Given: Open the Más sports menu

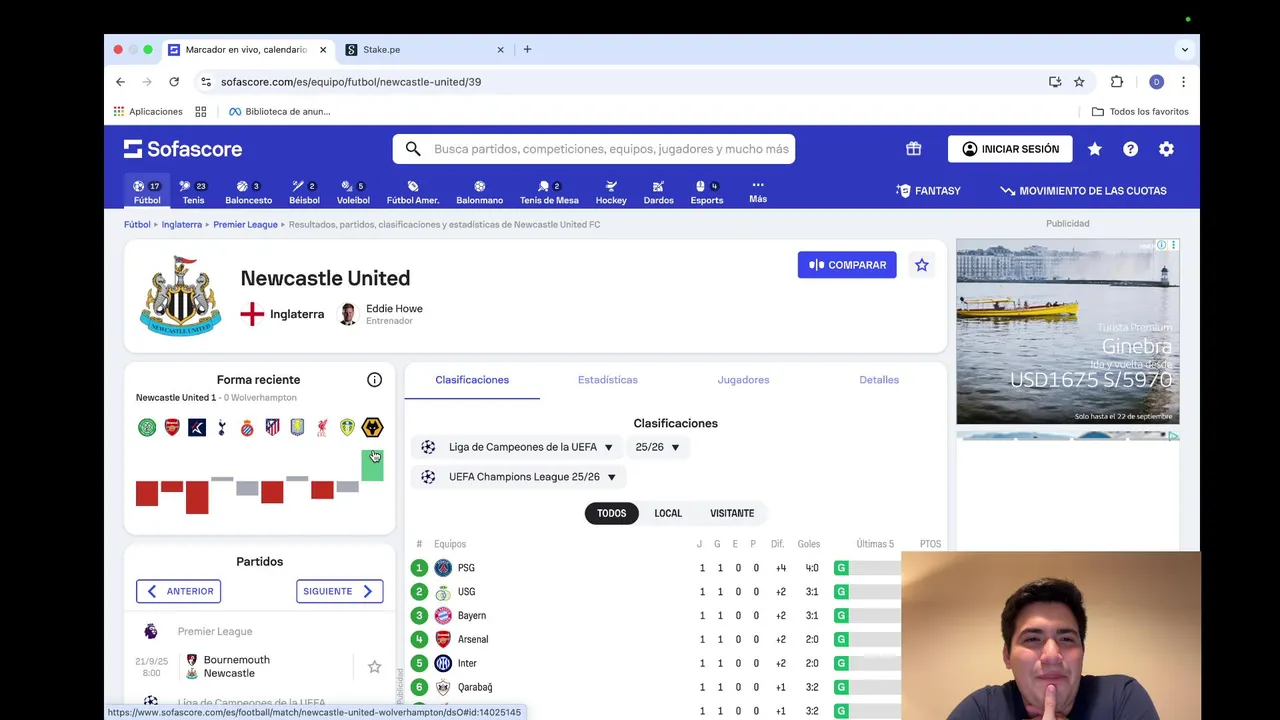Looking at the screenshot, I should tap(758, 191).
